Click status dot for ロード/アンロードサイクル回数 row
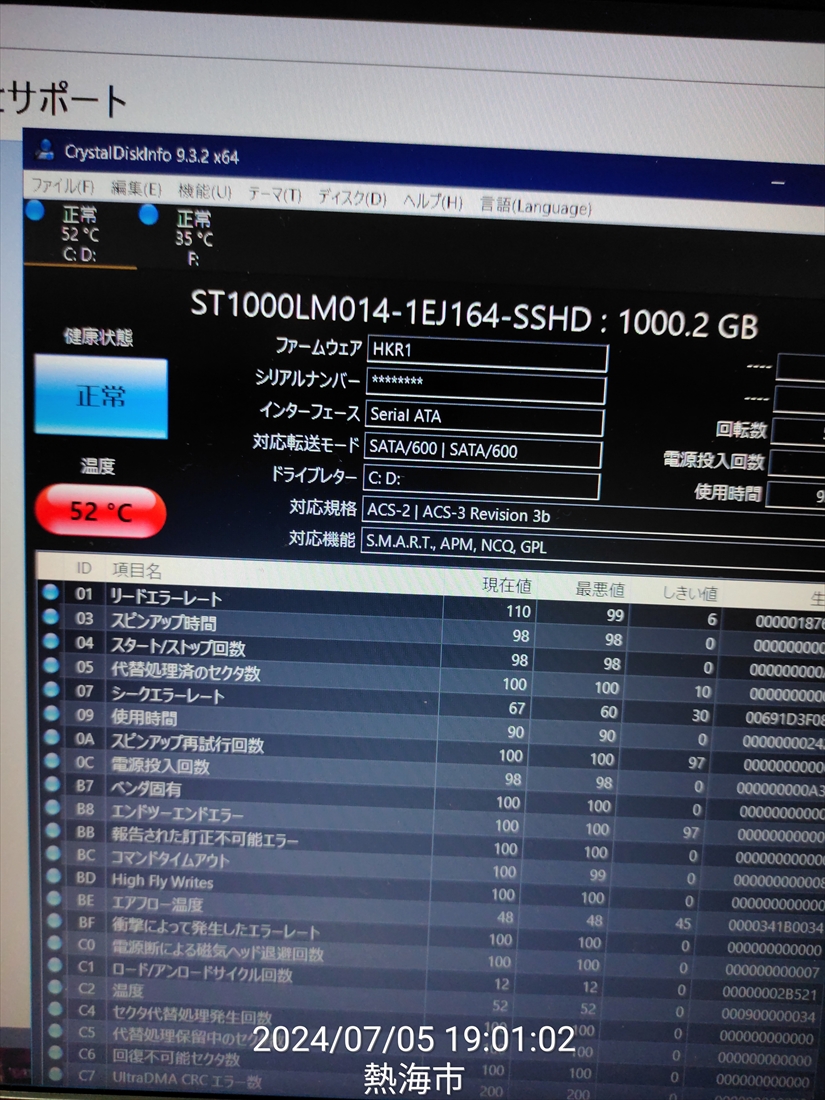825x1100 pixels. tap(55, 965)
